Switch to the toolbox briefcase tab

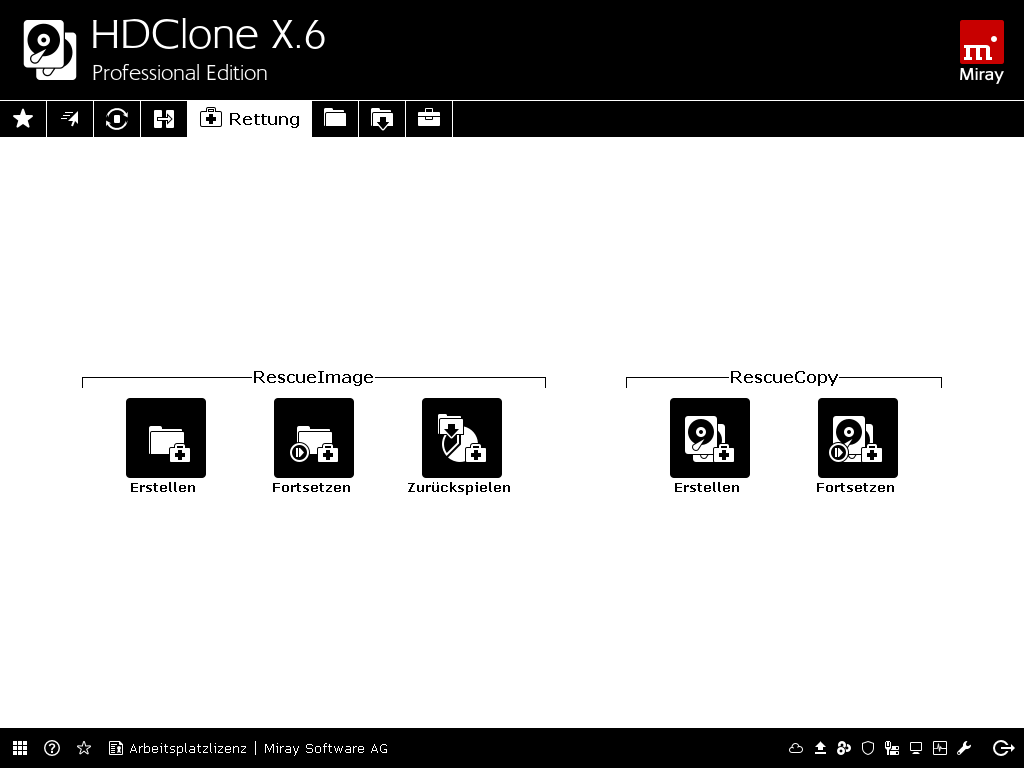click(x=429, y=119)
